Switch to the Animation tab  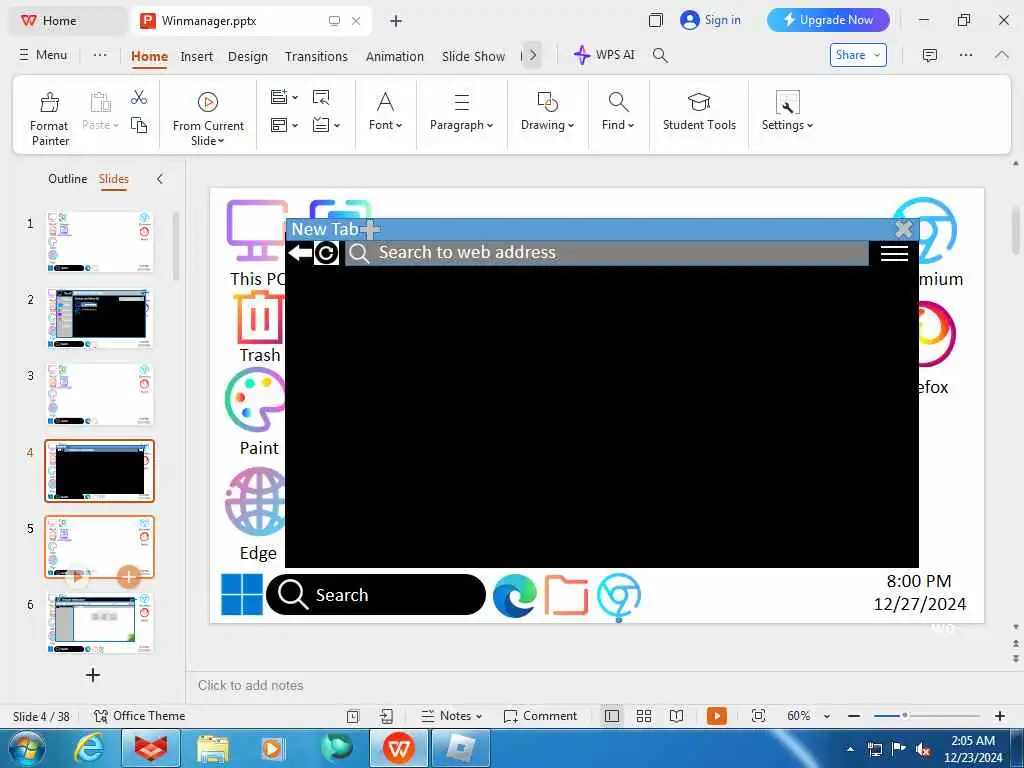pos(394,57)
